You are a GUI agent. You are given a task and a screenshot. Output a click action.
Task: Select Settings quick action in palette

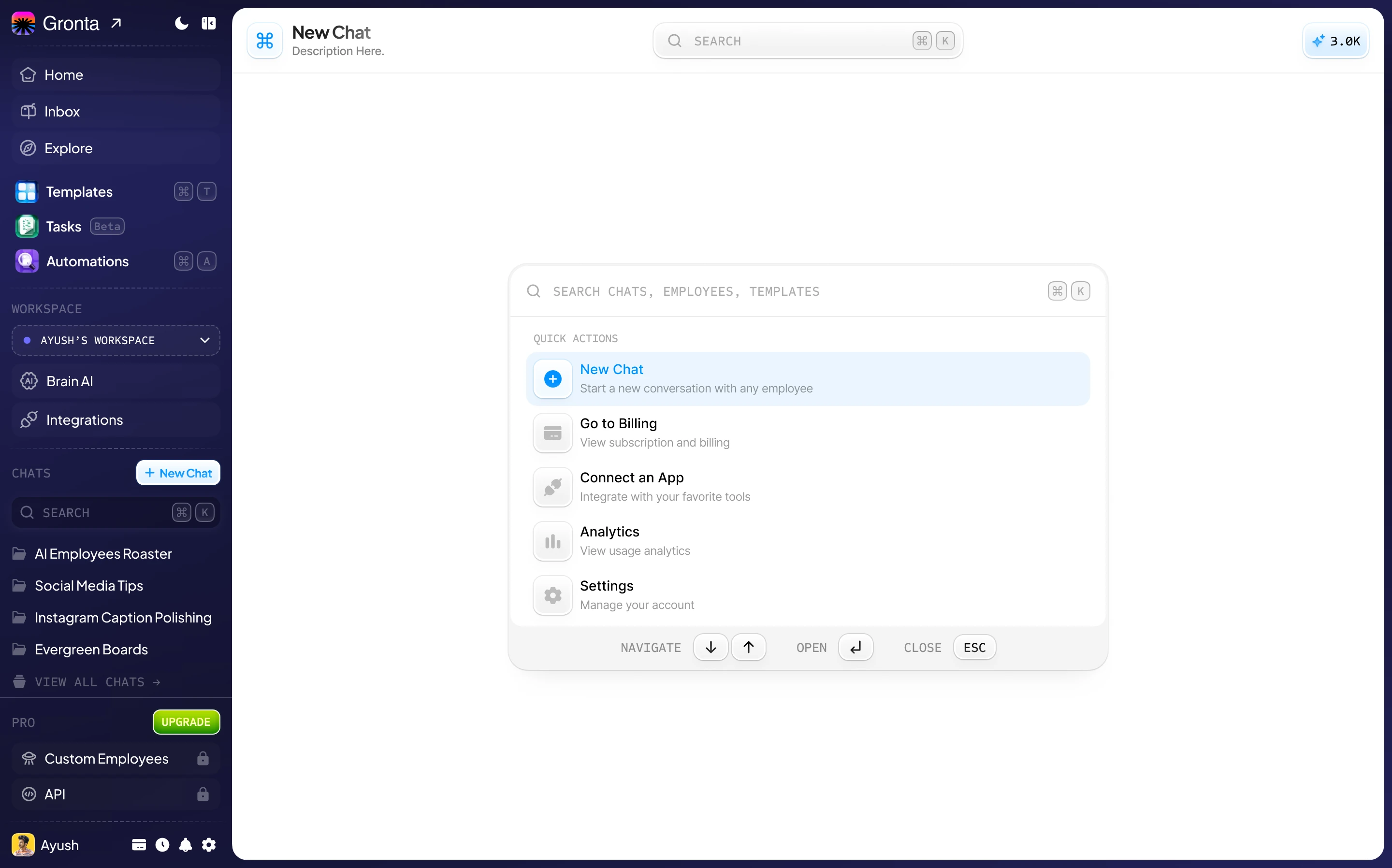[x=808, y=595]
